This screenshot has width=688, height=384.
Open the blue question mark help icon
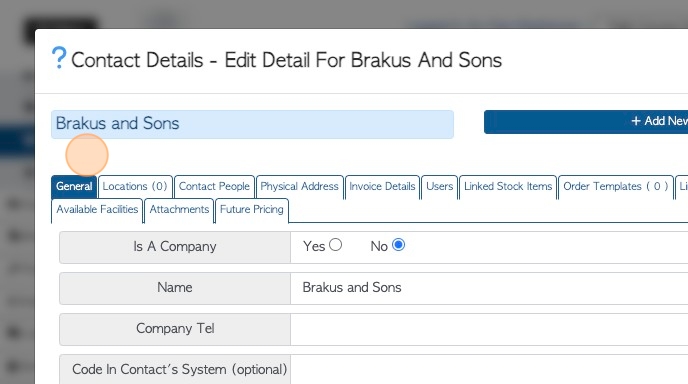coord(59,58)
